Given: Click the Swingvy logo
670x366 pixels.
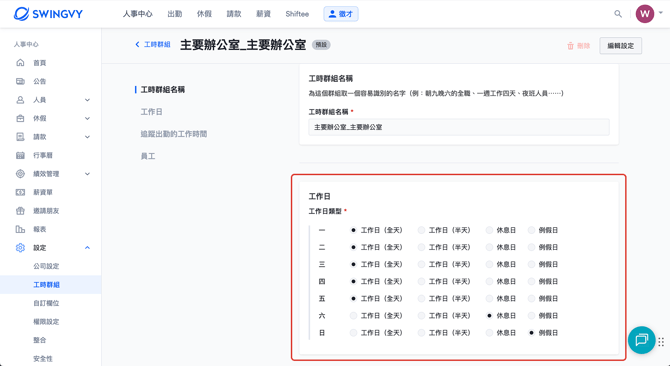Looking at the screenshot, I should (x=48, y=14).
